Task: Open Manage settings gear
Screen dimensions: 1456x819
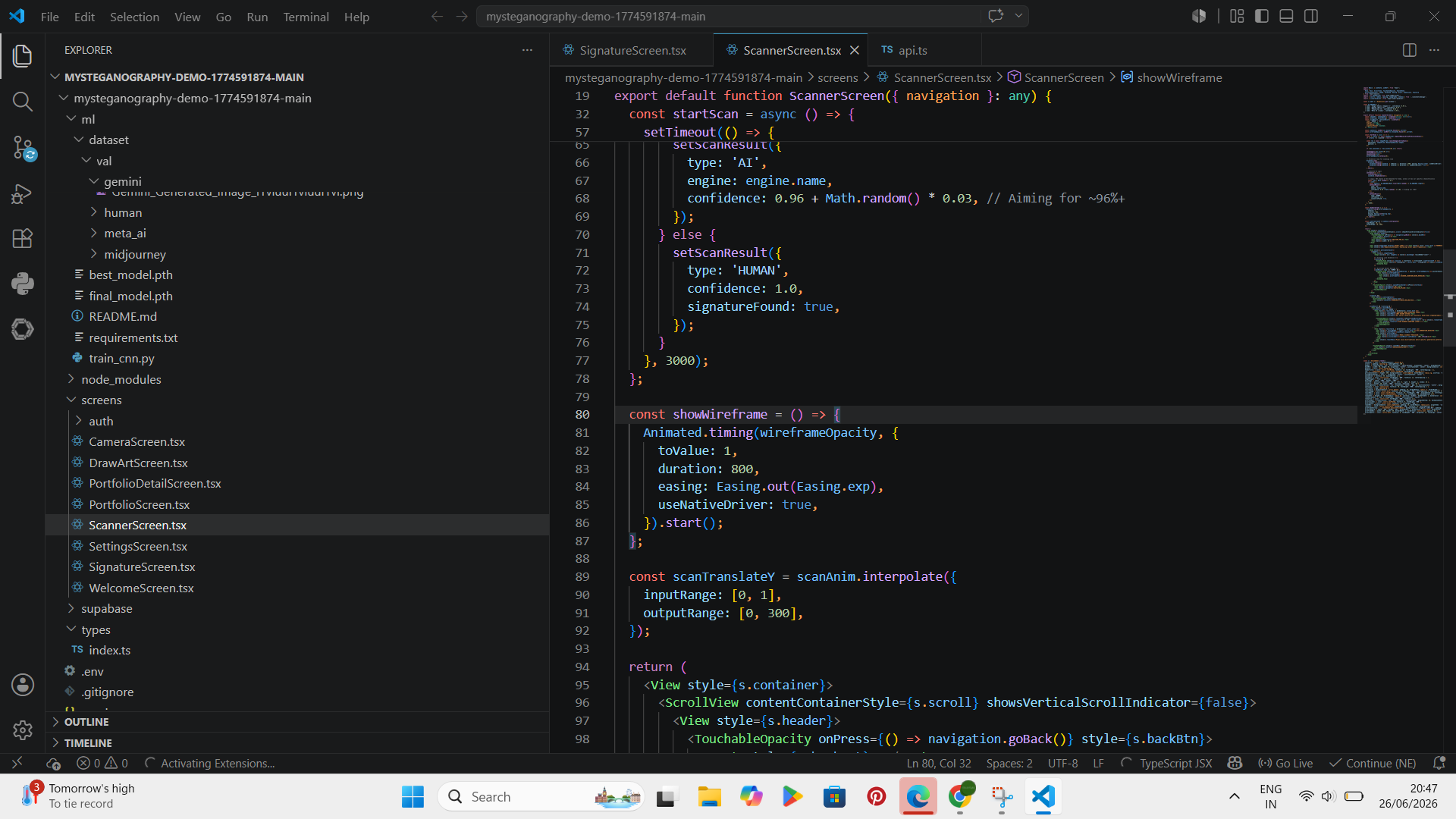Action: (x=23, y=730)
